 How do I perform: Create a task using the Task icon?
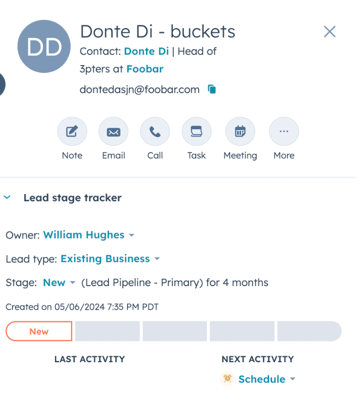coord(196,132)
